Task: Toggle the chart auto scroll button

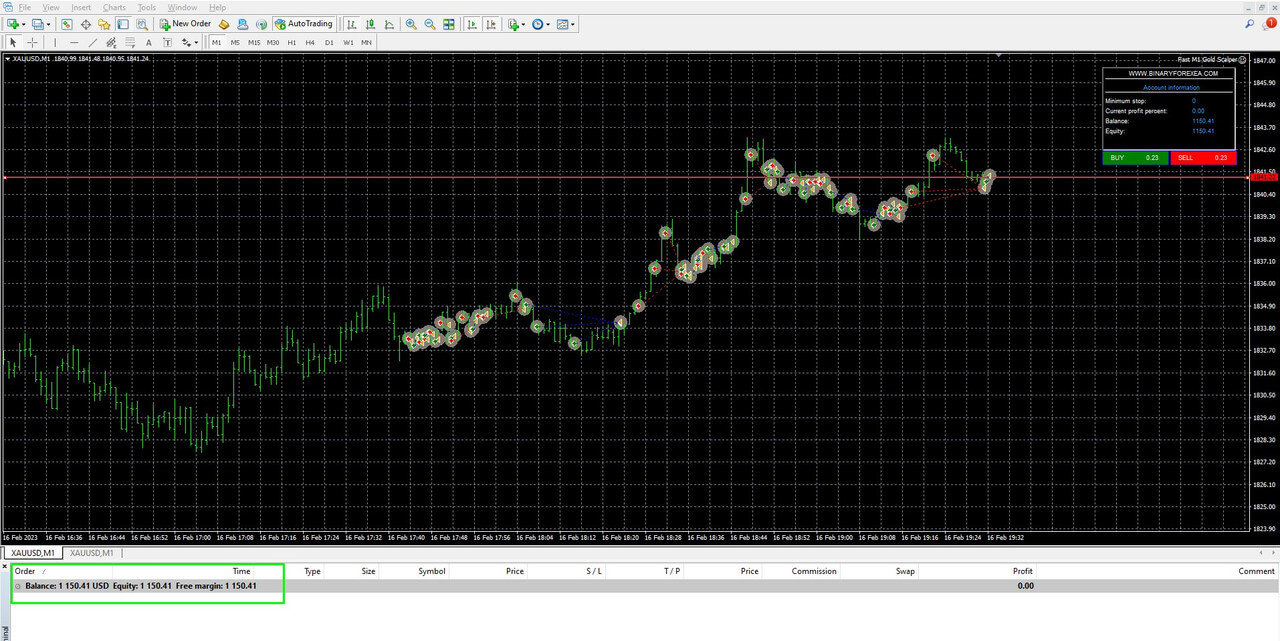Action: (472, 24)
